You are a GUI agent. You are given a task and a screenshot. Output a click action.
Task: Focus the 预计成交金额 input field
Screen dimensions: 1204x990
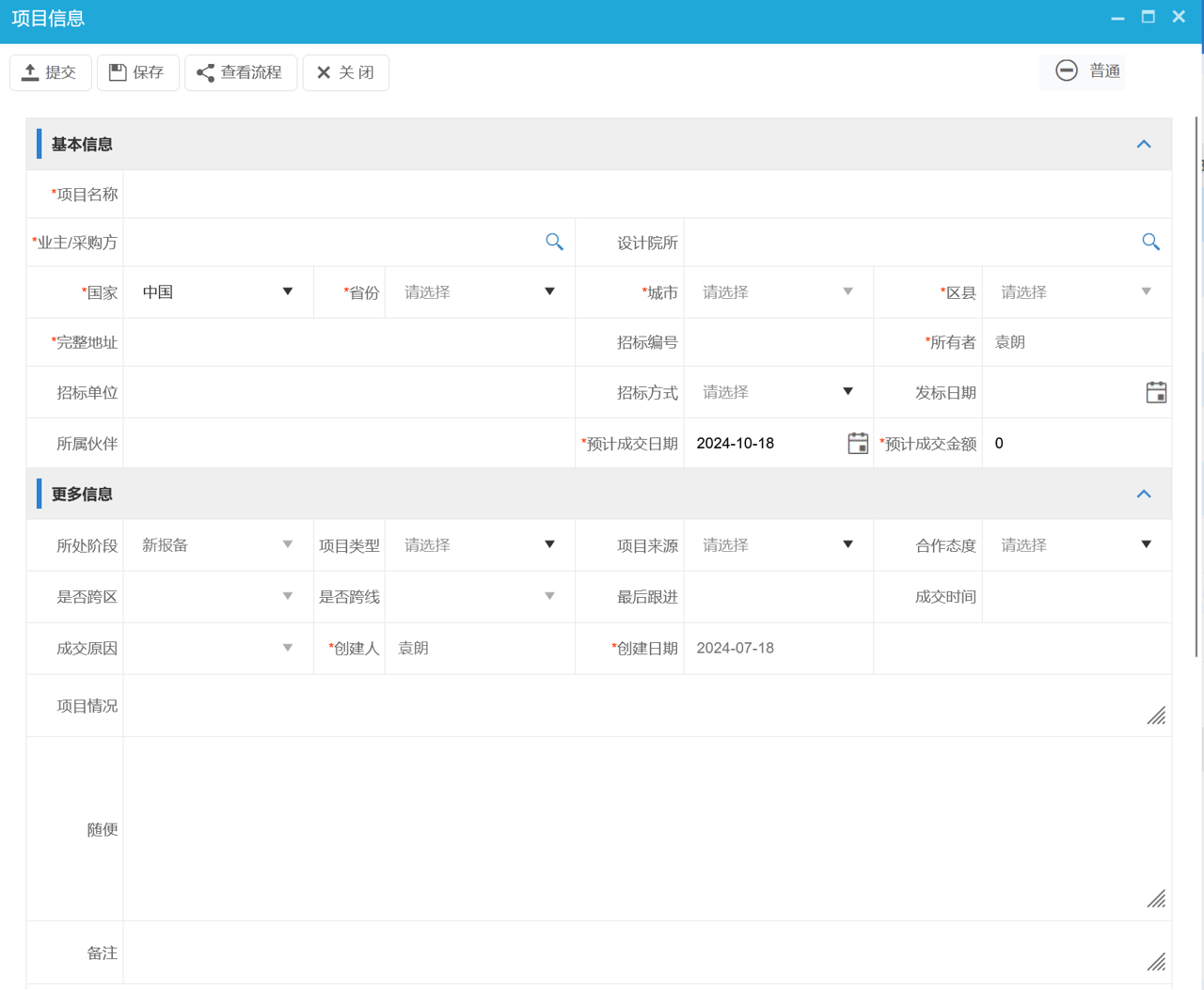pyautogui.click(x=1076, y=444)
